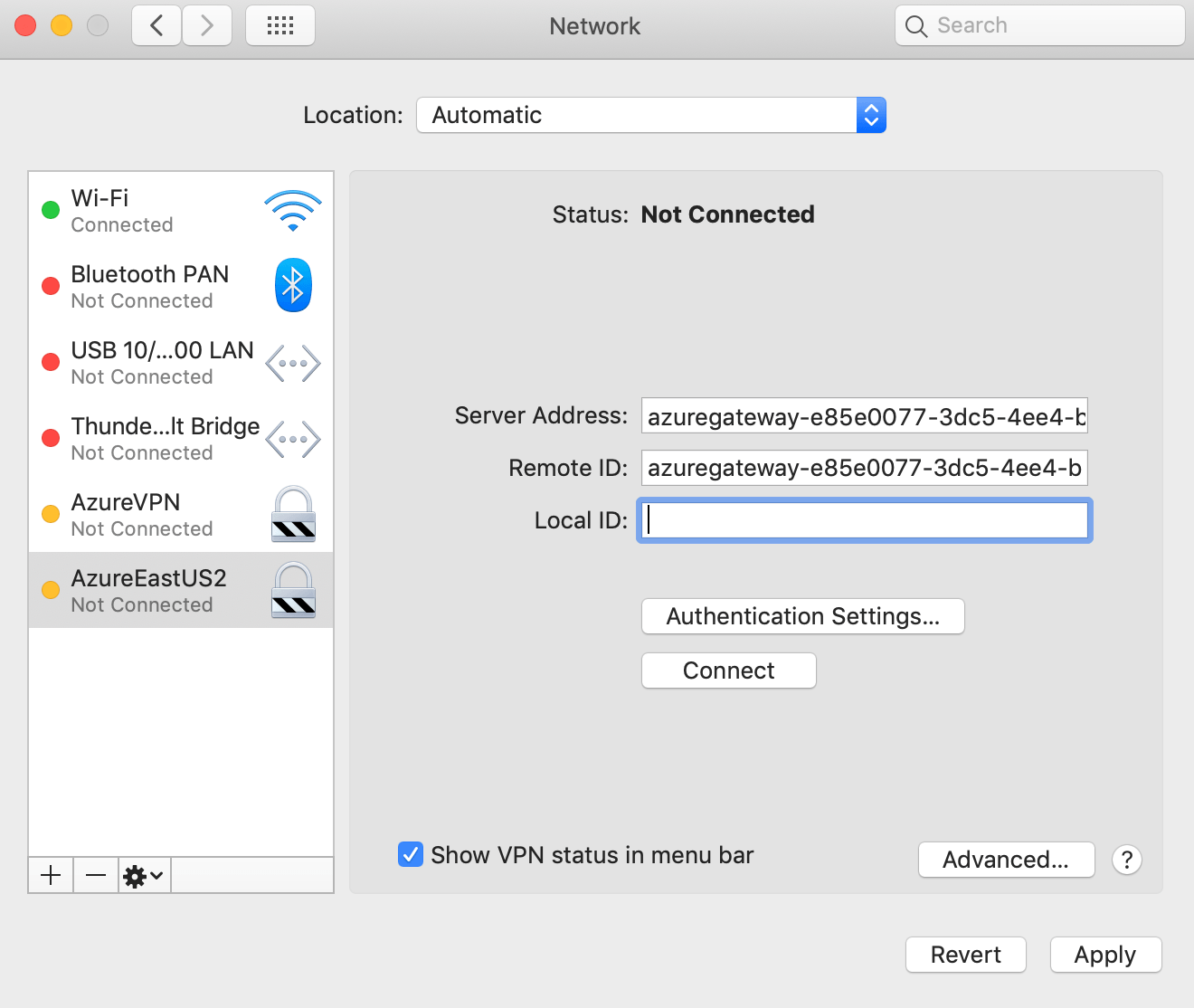1194x1008 pixels.
Task: Select Wi-Fi in the service list
Action: (x=181, y=211)
